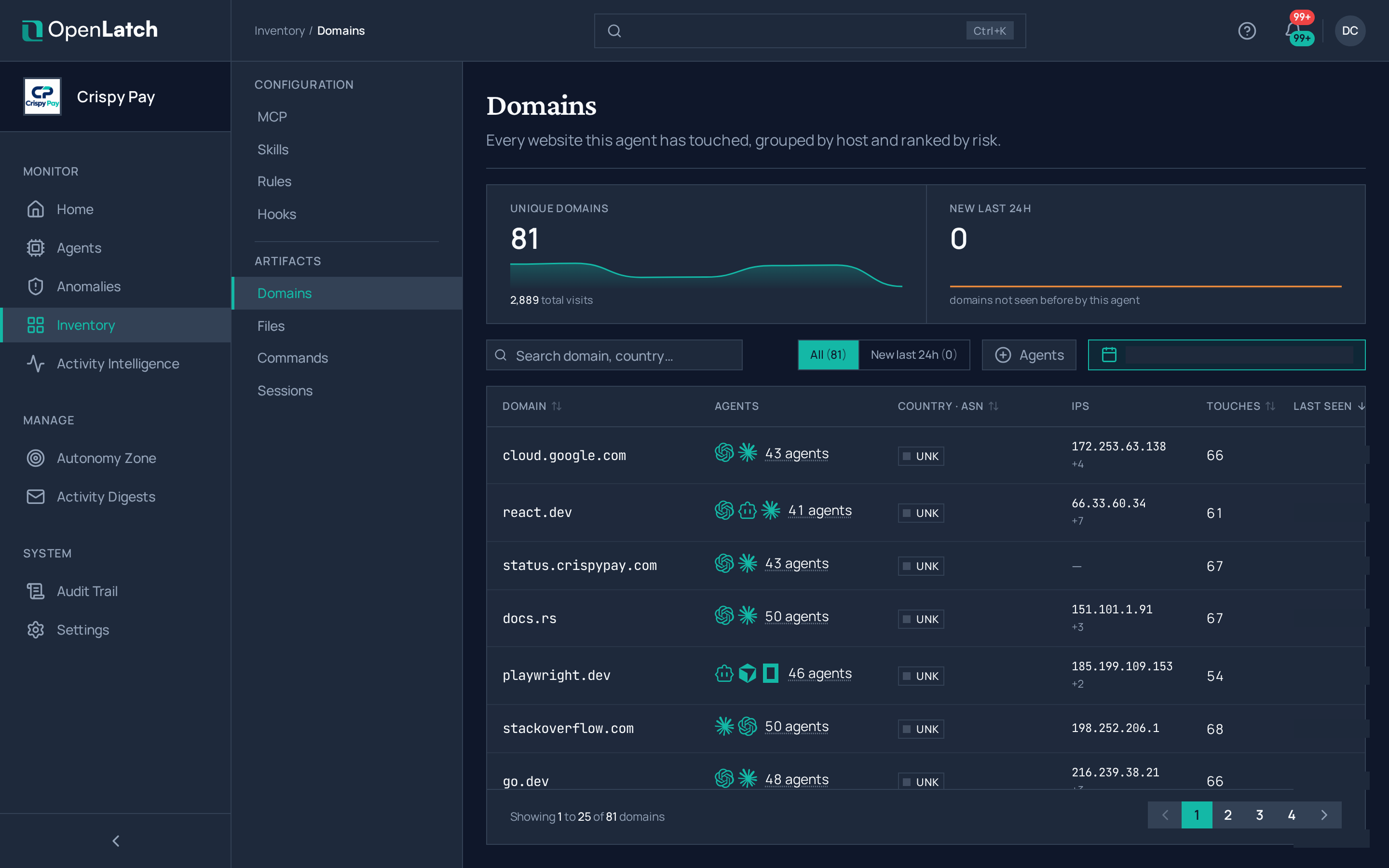Open the Skills configuration page

[347, 149]
